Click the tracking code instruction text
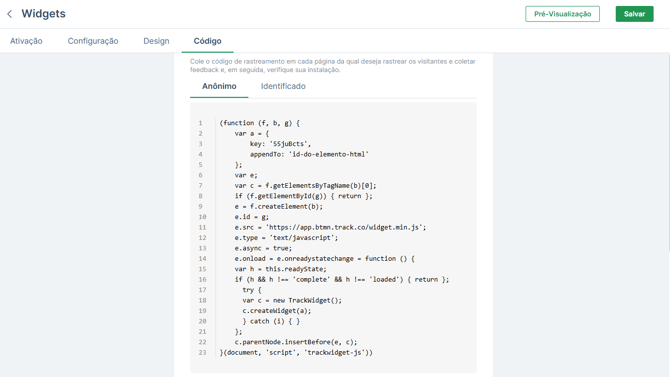The image size is (670, 377). (332, 65)
